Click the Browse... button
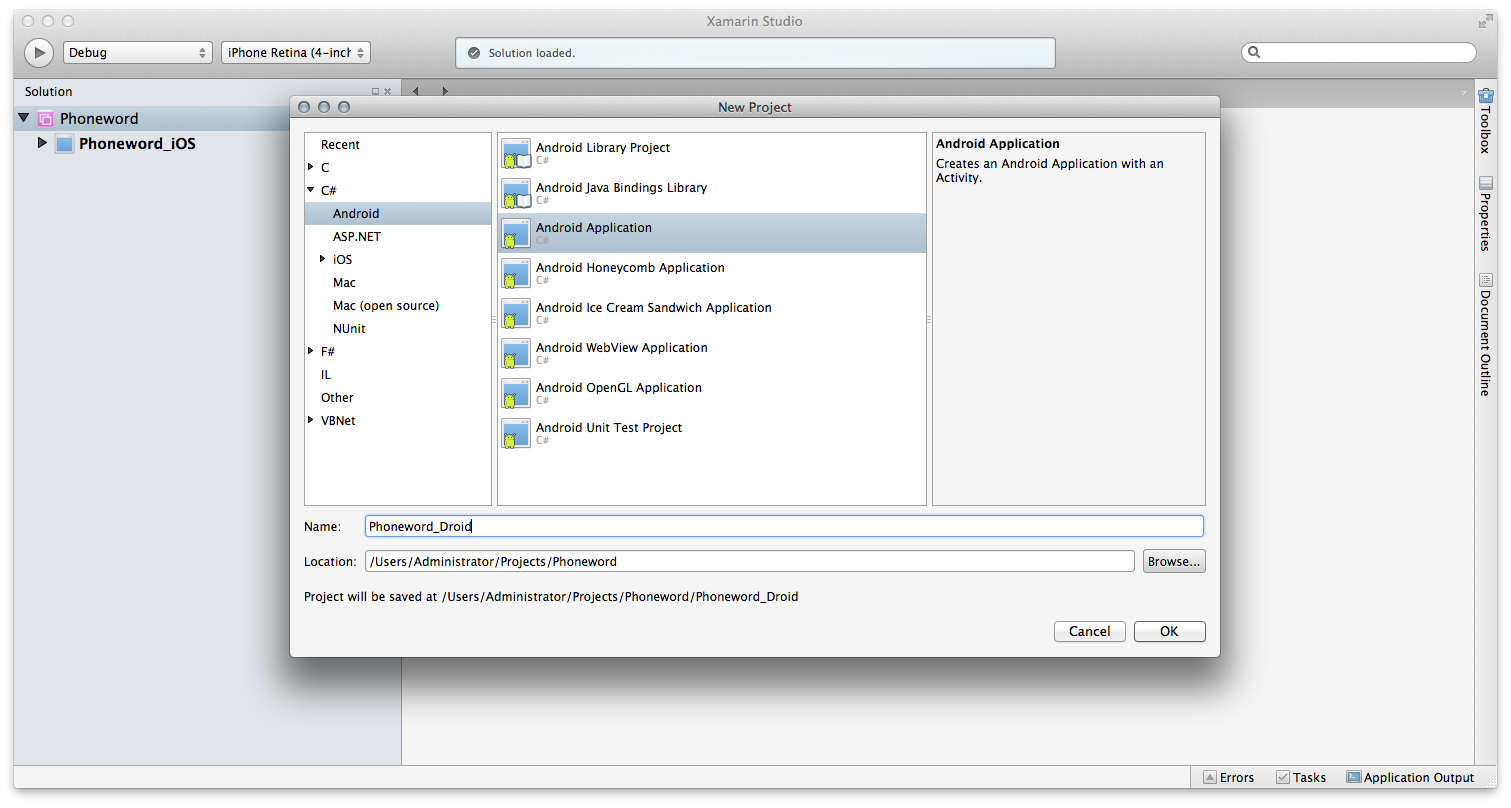 1173,561
